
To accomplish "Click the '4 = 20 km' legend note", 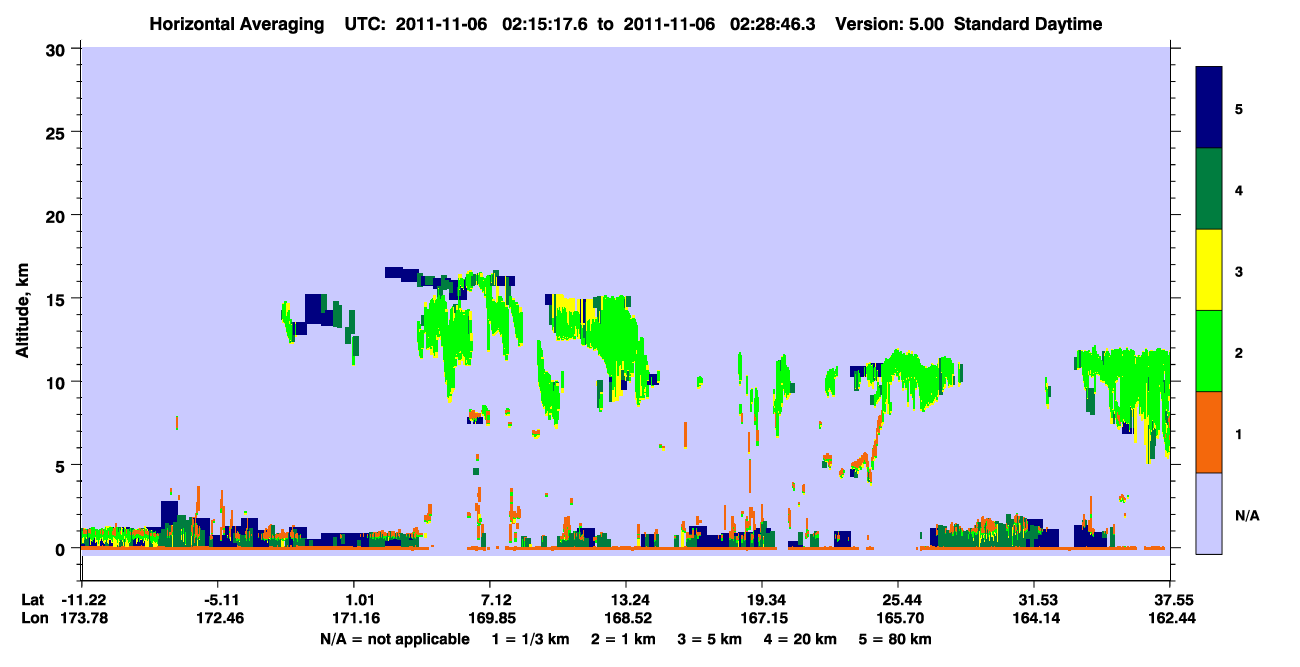I will pyautogui.click(x=800, y=638).
